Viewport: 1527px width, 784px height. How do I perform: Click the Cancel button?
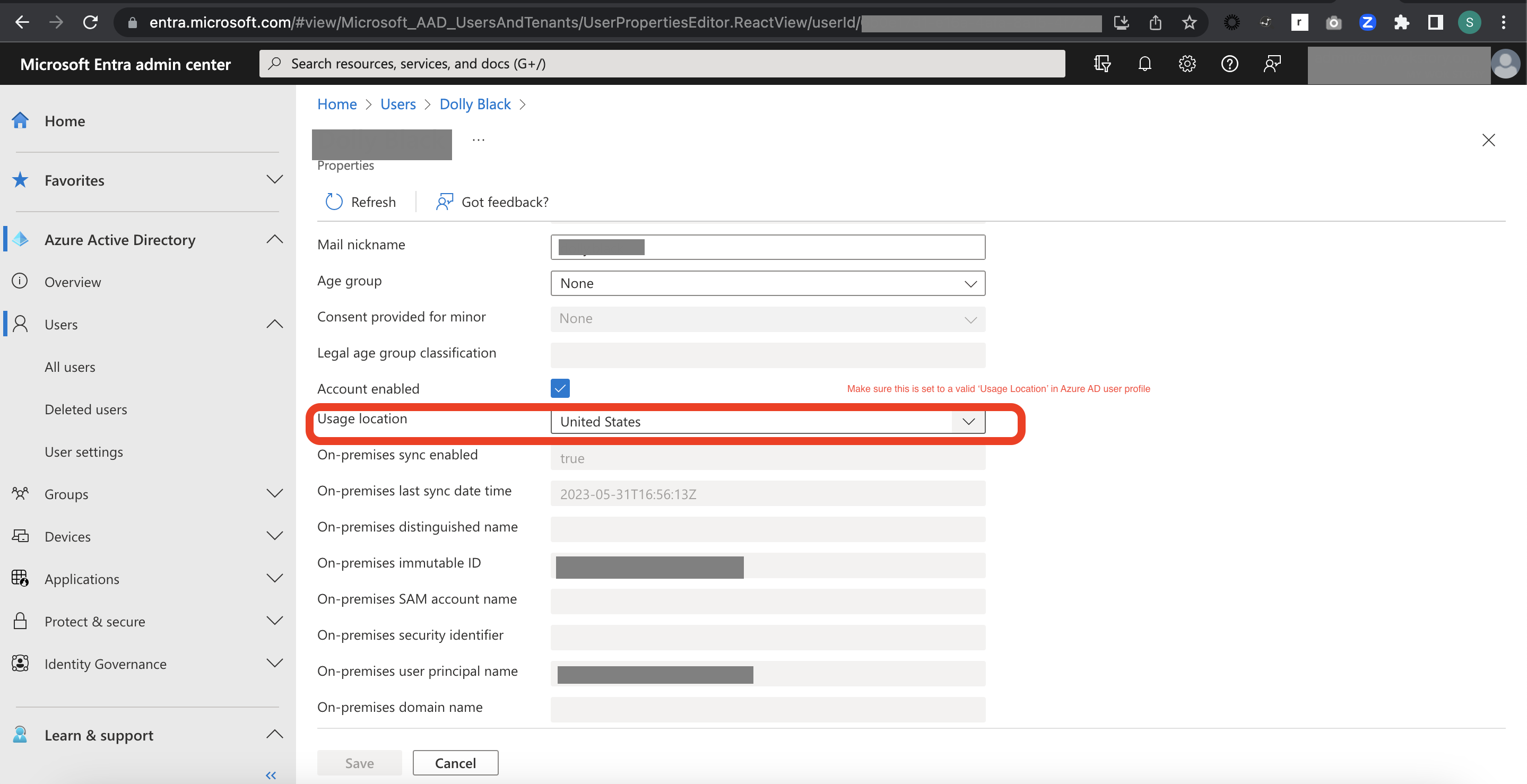click(455, 763)
